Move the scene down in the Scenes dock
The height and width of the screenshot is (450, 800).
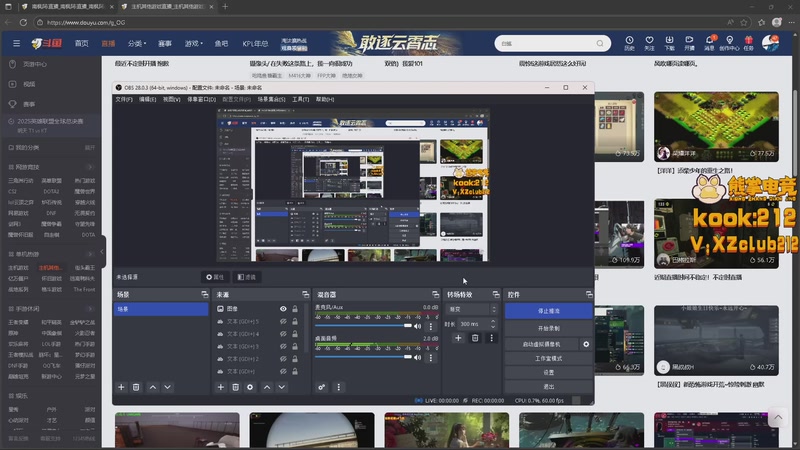[167, 387]
